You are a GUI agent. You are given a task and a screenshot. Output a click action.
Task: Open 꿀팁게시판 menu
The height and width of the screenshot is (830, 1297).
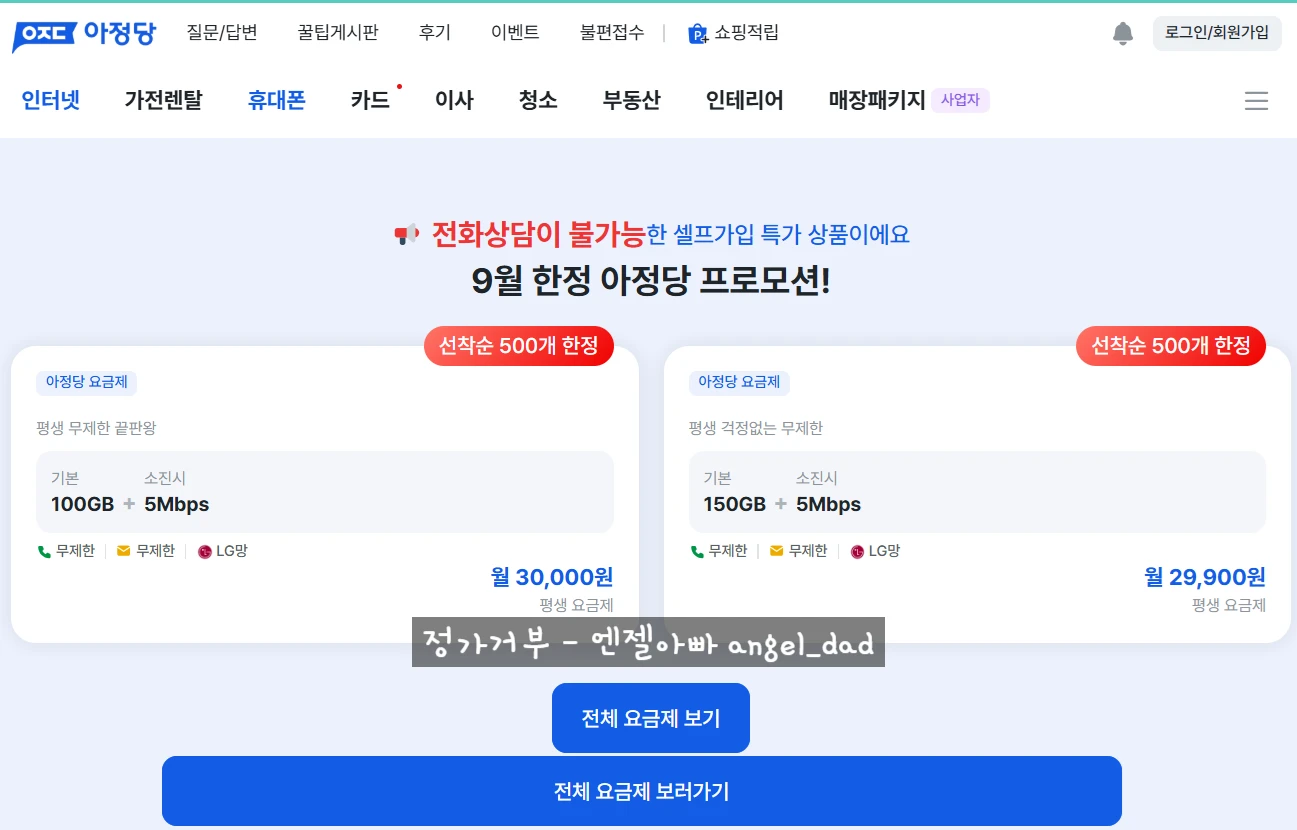tap(338, 33)
